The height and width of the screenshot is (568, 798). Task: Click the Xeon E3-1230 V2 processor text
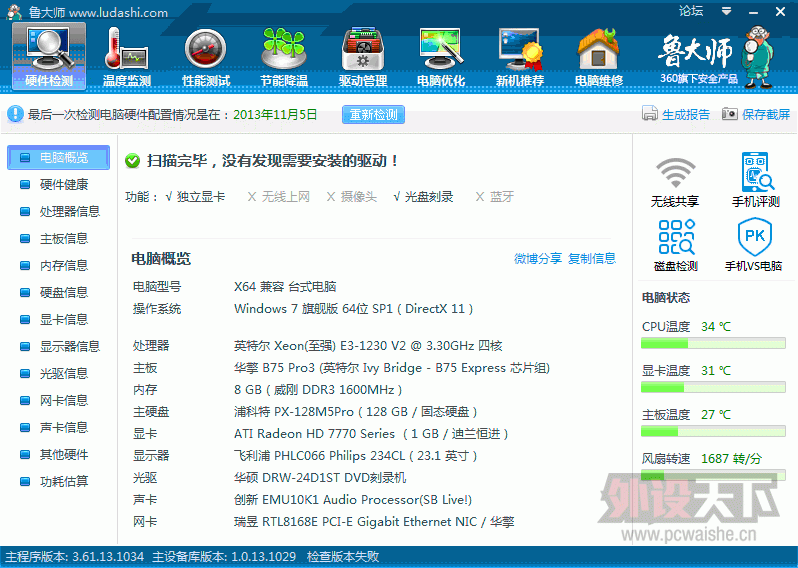[x=368, y=346]
